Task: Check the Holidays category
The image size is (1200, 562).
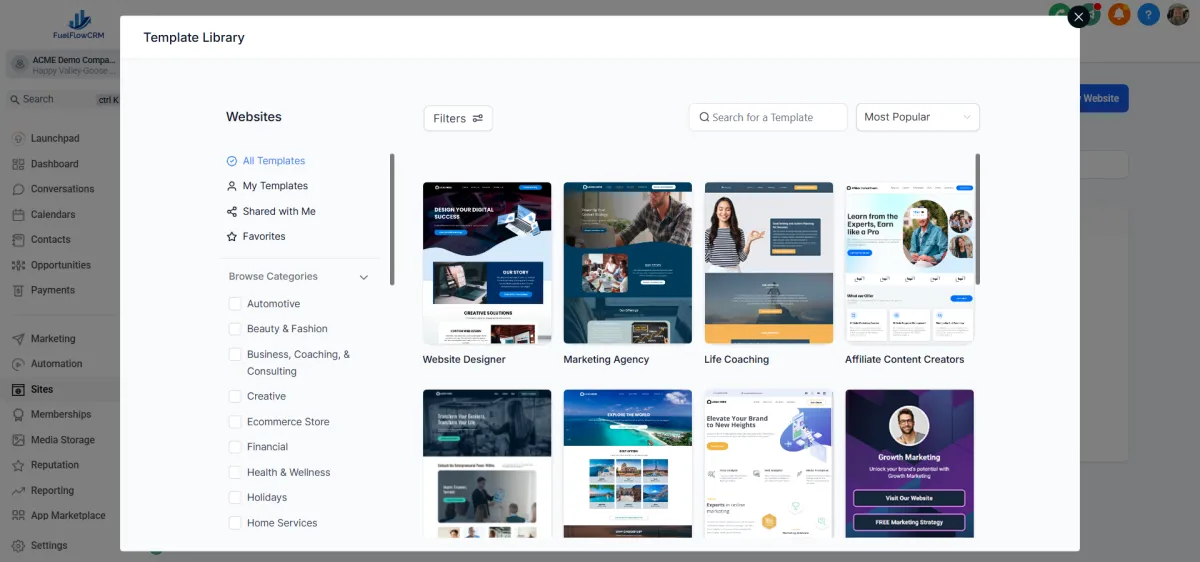Action: tap(235, 497)
